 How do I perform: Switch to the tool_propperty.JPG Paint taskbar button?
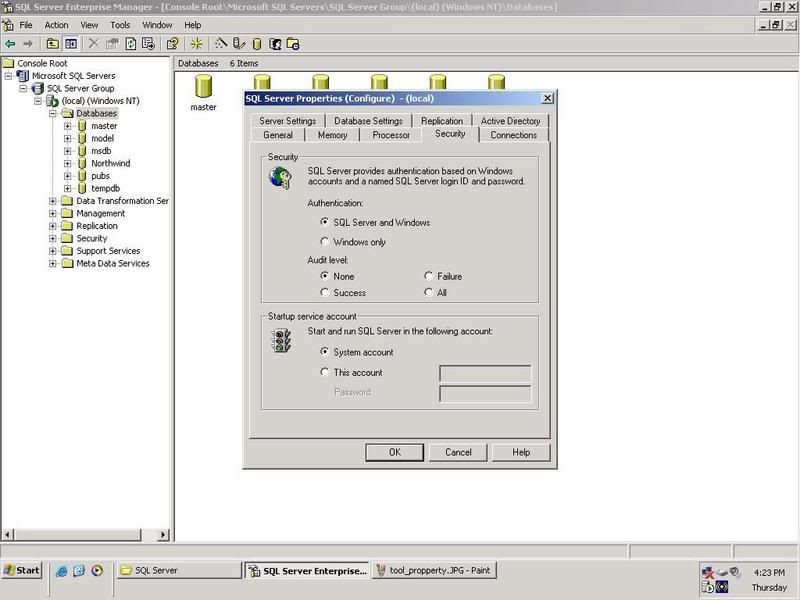coord(435,570)
